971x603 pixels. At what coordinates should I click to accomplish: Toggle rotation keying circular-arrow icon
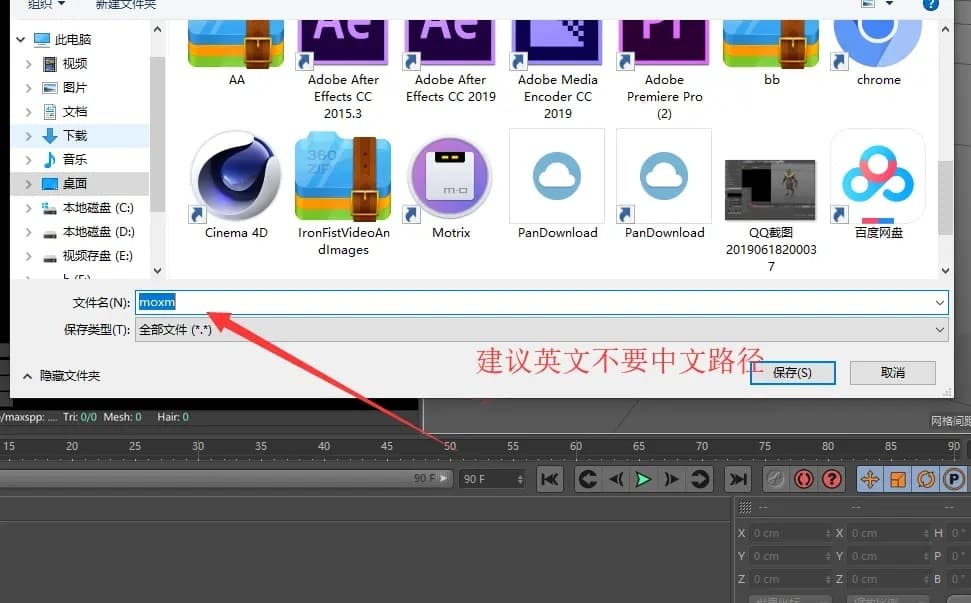coord(926,479)
